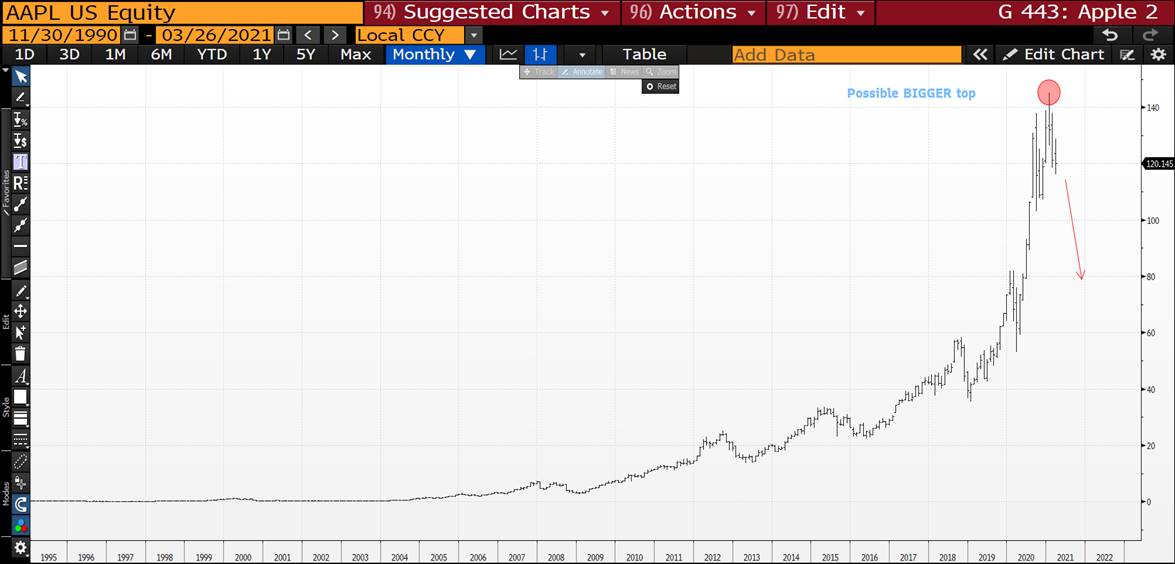
Task: Switch to bar chart type icon
Action: (x=540, y=55)
